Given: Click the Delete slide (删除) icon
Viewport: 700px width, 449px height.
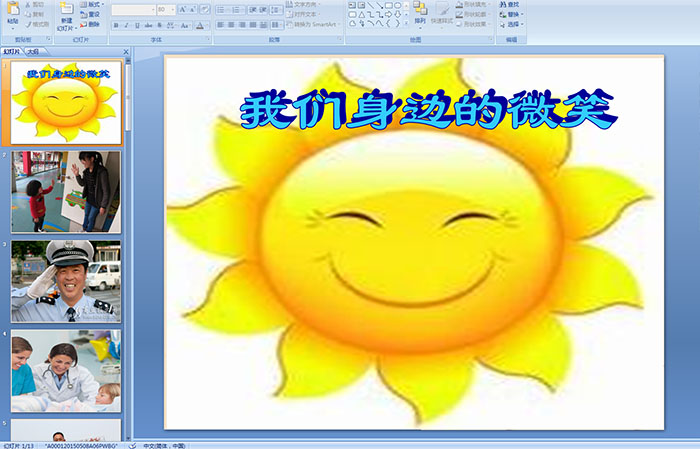Looking at the screenshot, I should (89, 25).
